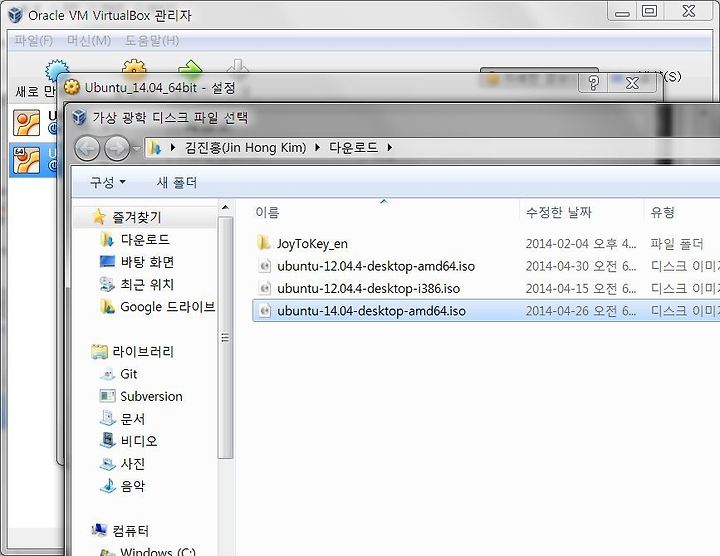Image resolution: width=720 pixels, height=556 pixels.
Task: Click the 다운로드 sidebar folder icon
Action: tap(107, 239)
